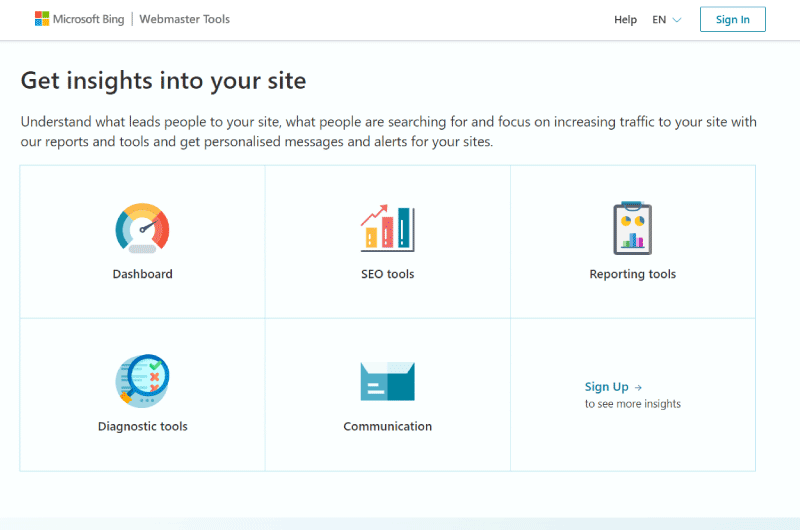Click the Reporting tools label
The height and width of the screenshot is (530, 800).
(633, 274)
